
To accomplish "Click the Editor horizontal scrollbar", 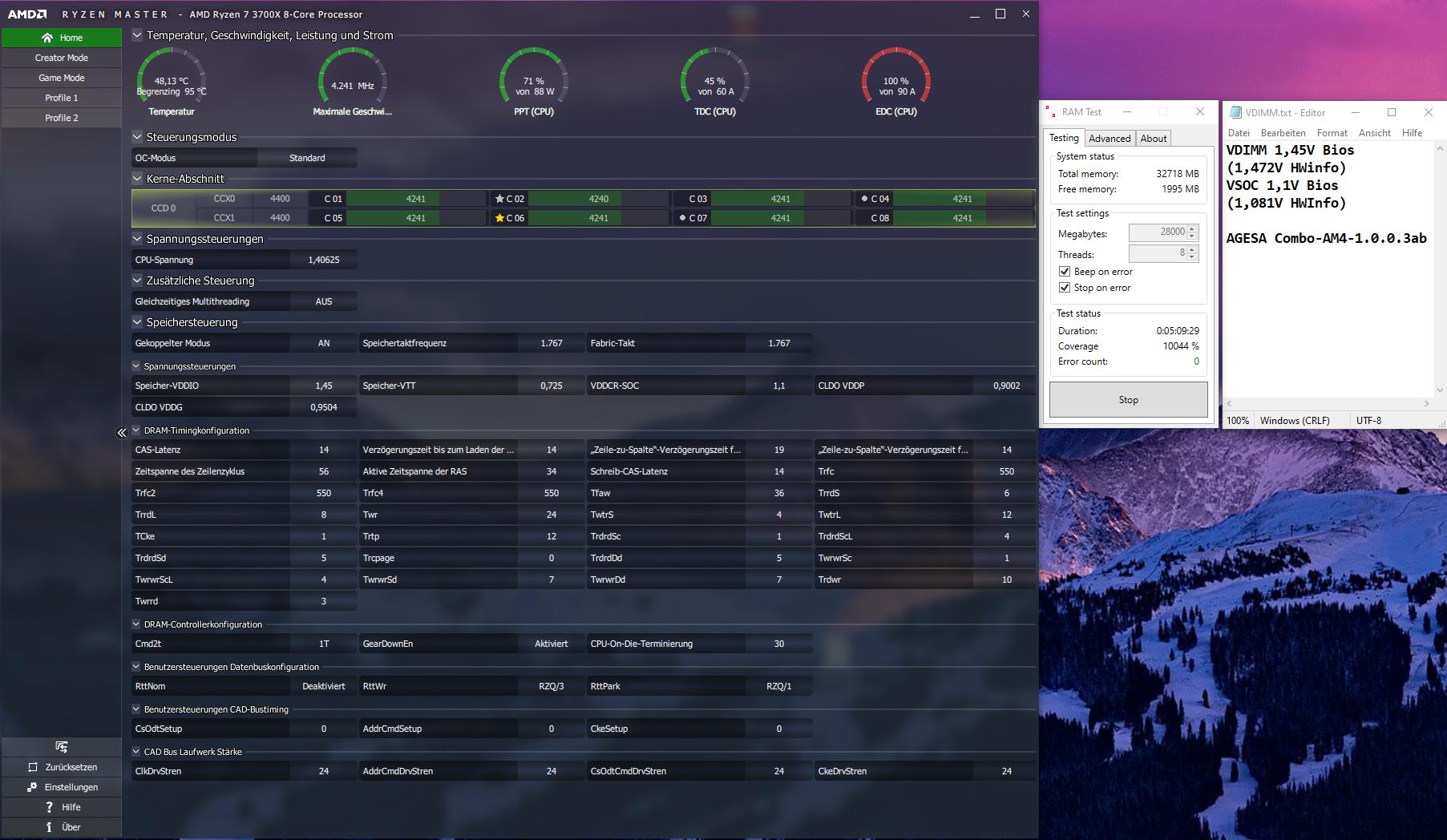I will (x=1327, y=403).
